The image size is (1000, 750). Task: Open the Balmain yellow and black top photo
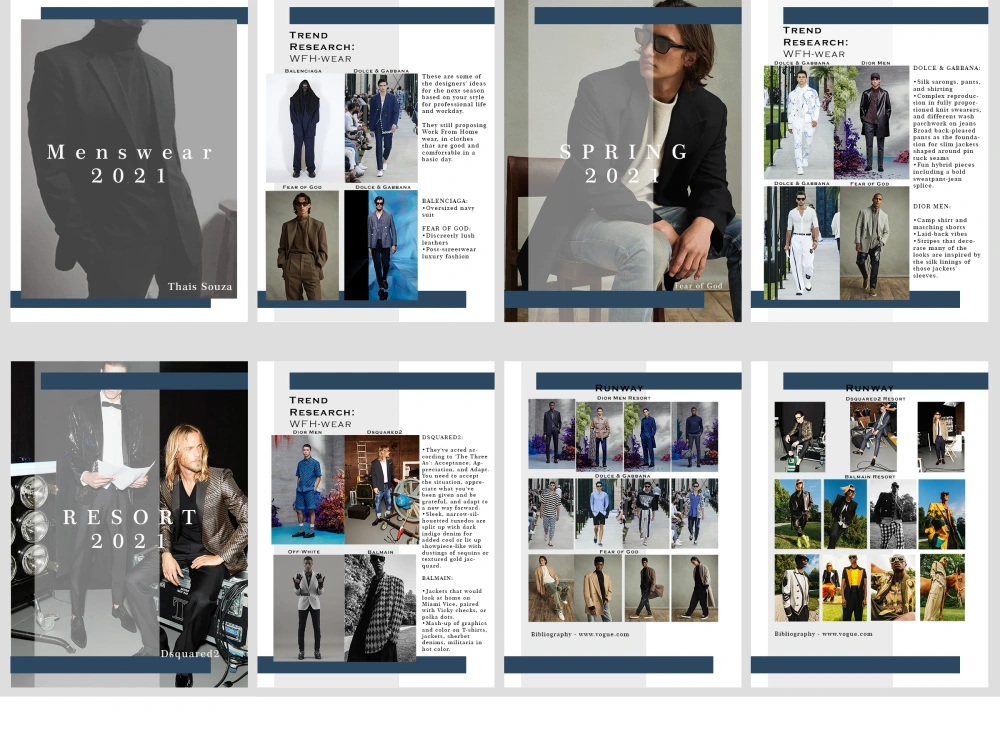tap(845, 587)
